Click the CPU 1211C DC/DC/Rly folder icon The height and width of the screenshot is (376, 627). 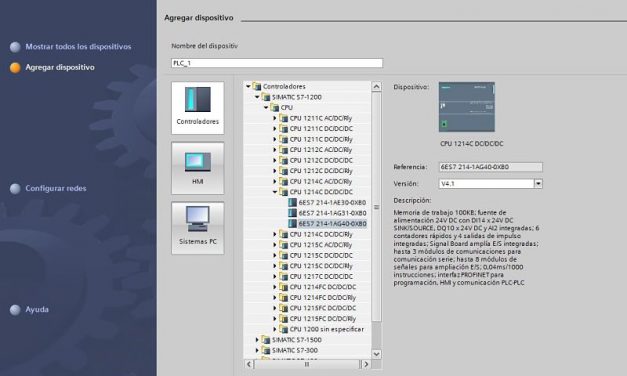[x=284, y=139]
